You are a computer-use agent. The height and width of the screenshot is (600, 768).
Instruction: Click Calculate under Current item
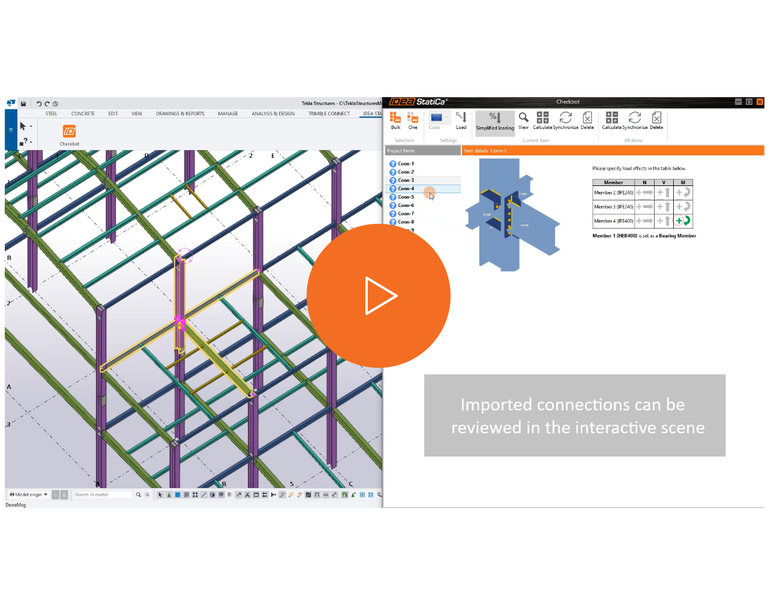click(x=542, y=120)
